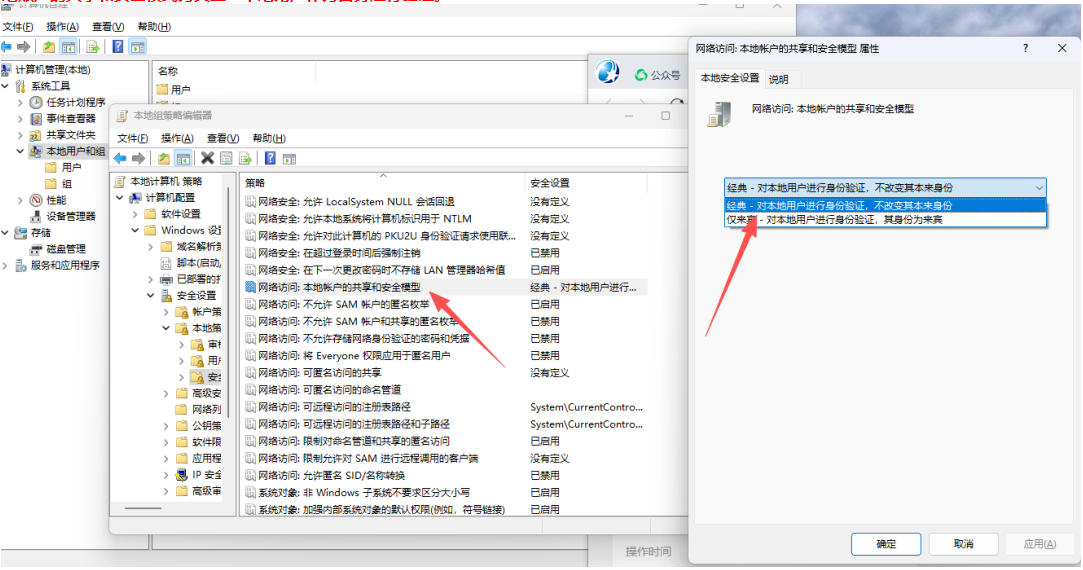Open 任务计划程序 in Computer Management tree
The height and width of the screenshot is (570, 1083).
74,102
